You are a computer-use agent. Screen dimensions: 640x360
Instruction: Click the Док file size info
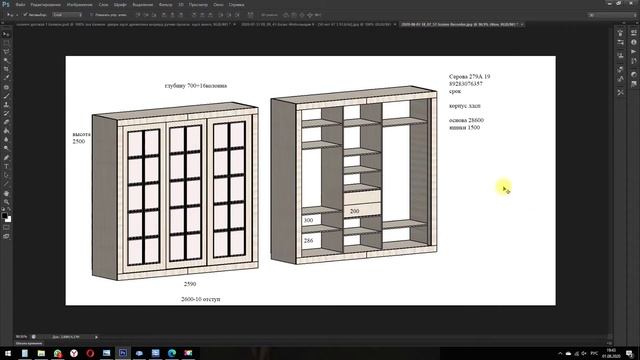click(x=65, y=337)
